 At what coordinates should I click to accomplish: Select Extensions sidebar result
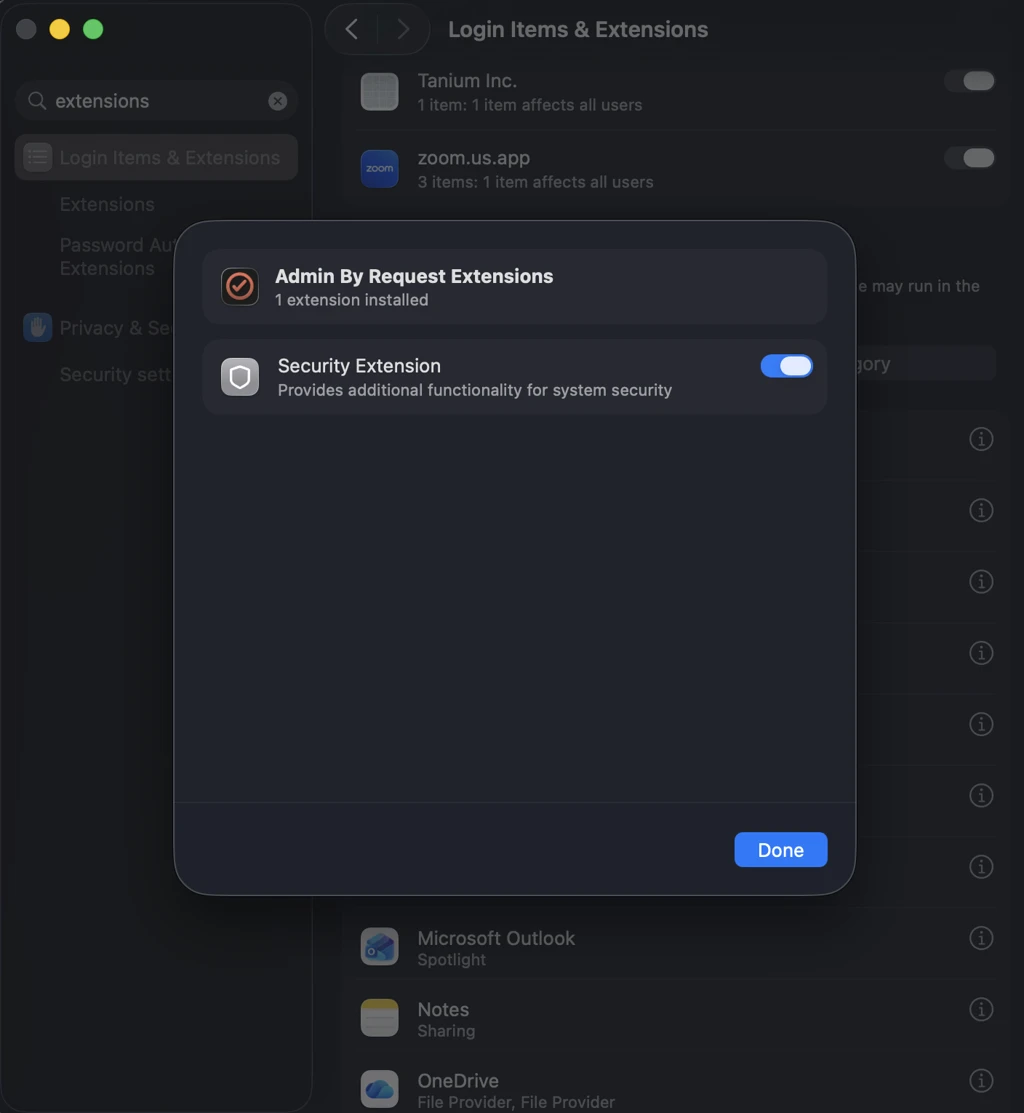[x=107, y=204]
